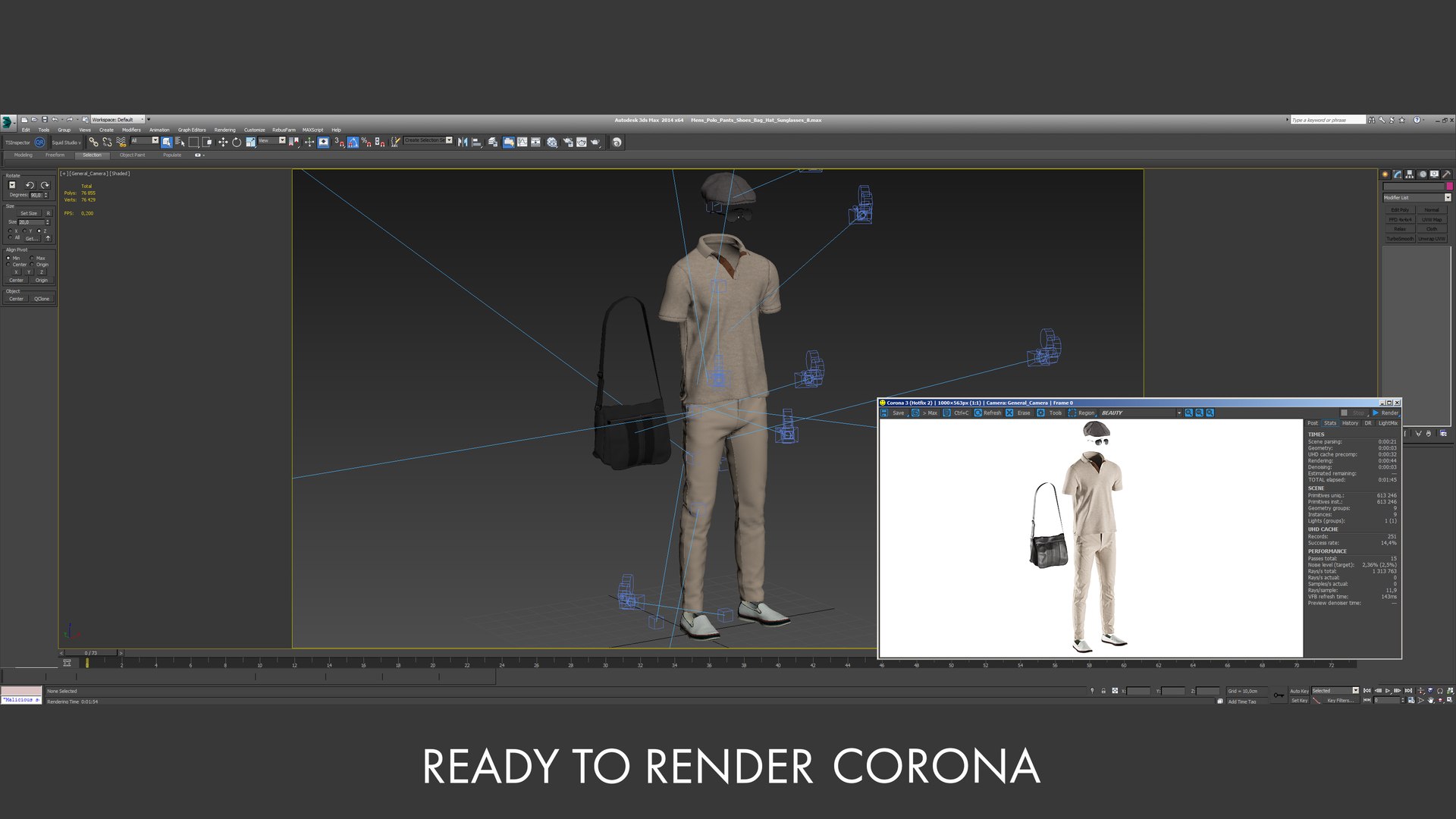Open the selection filter All dropdown
Image resolution: width=1456 pixels, height=819 pixels.
[x=145, y=140]
